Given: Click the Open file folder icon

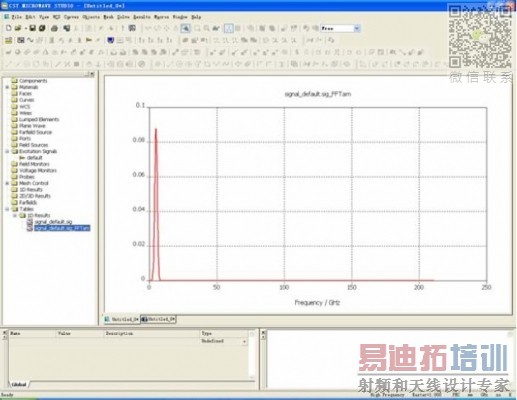Looking at the screenshot, I should 18,28.
